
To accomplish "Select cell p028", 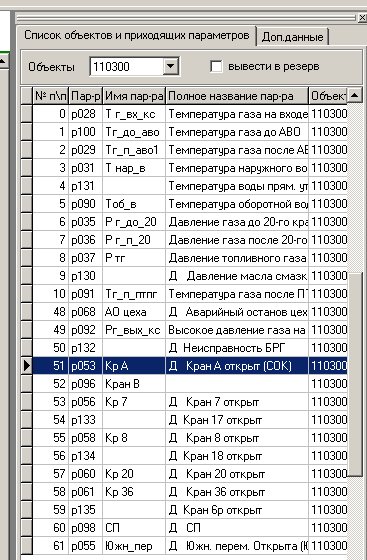I will (86, 114).
